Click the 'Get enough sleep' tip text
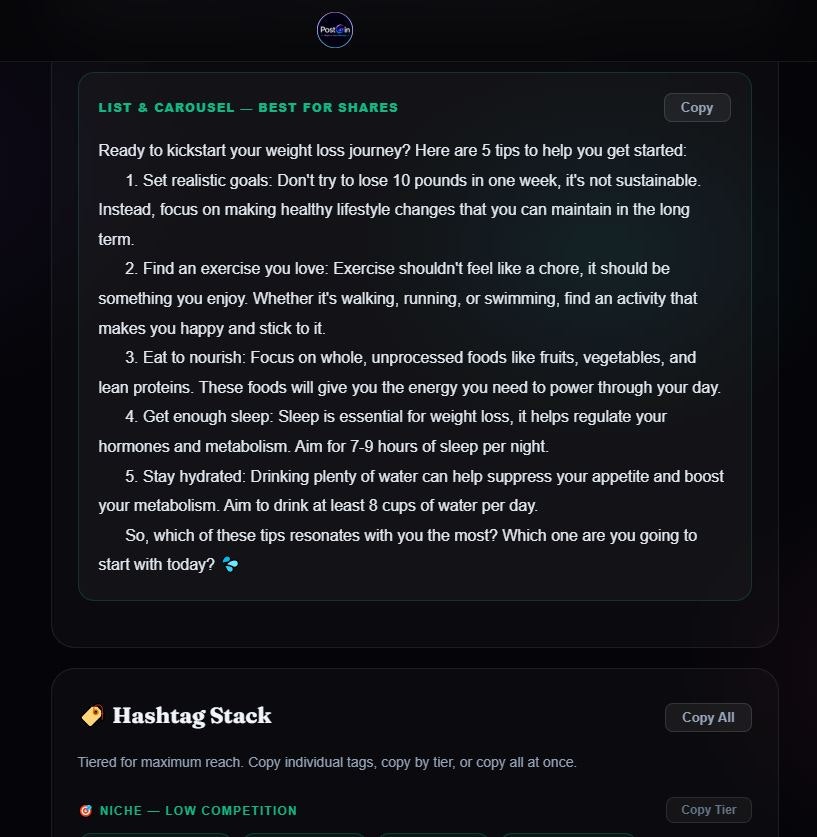This screenshot has width=817, height=837. [382, 431]
